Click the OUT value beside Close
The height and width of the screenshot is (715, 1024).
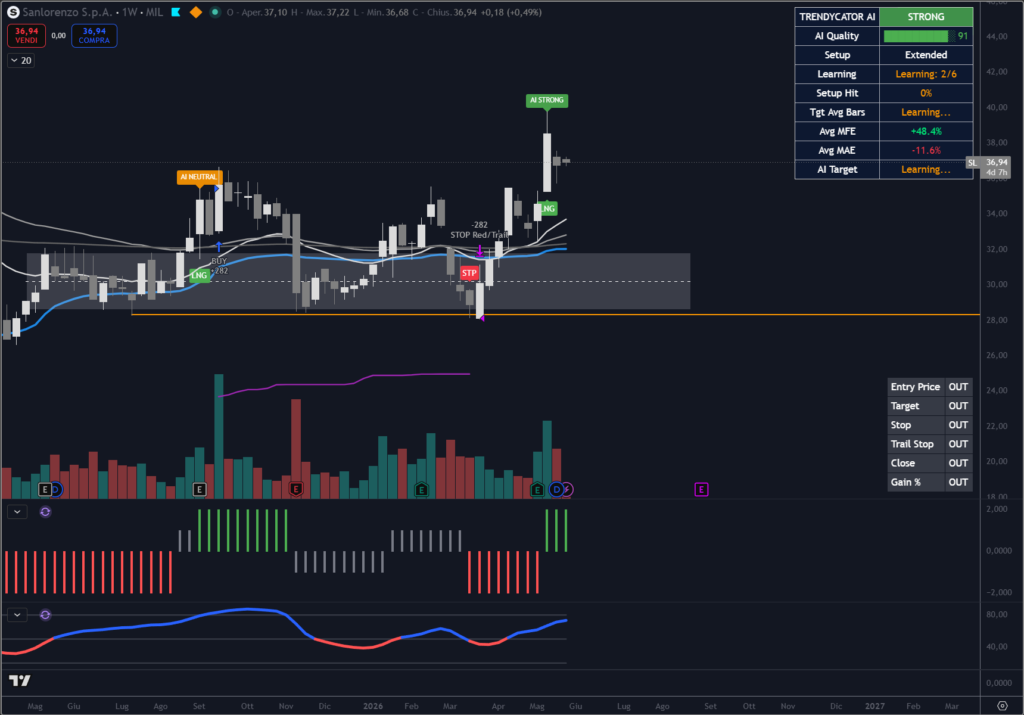(x=958, y=463)
